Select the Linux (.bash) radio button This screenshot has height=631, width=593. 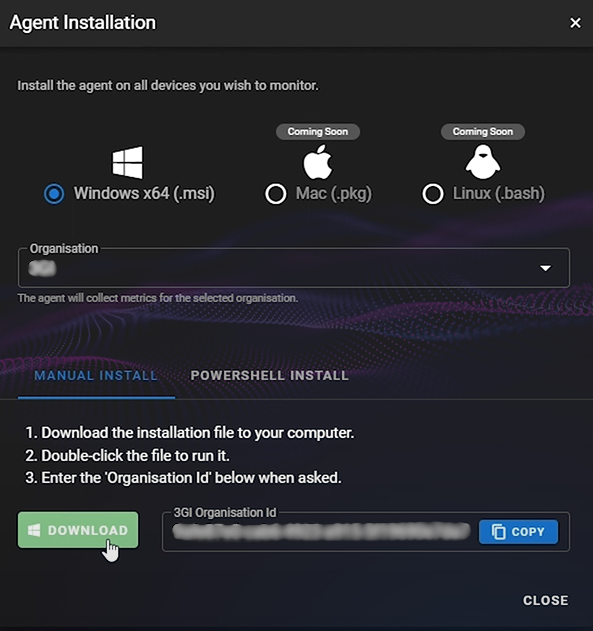coord(433,194)
